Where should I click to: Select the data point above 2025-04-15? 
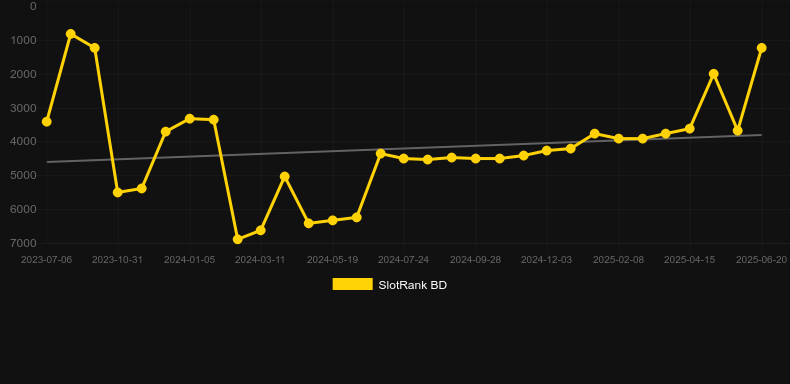[x=690, y=129]
